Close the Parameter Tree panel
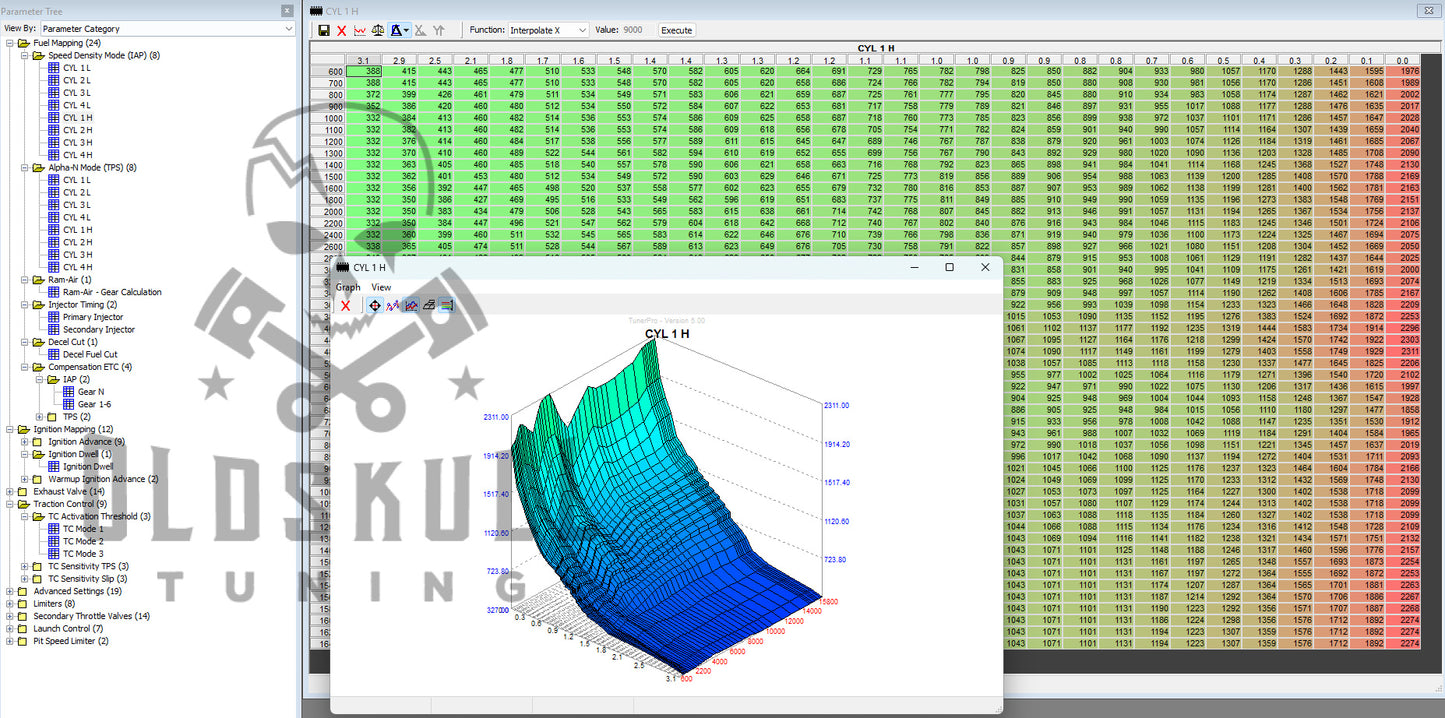The width and height of the screenshot is (1445, 718). point(287,10)
